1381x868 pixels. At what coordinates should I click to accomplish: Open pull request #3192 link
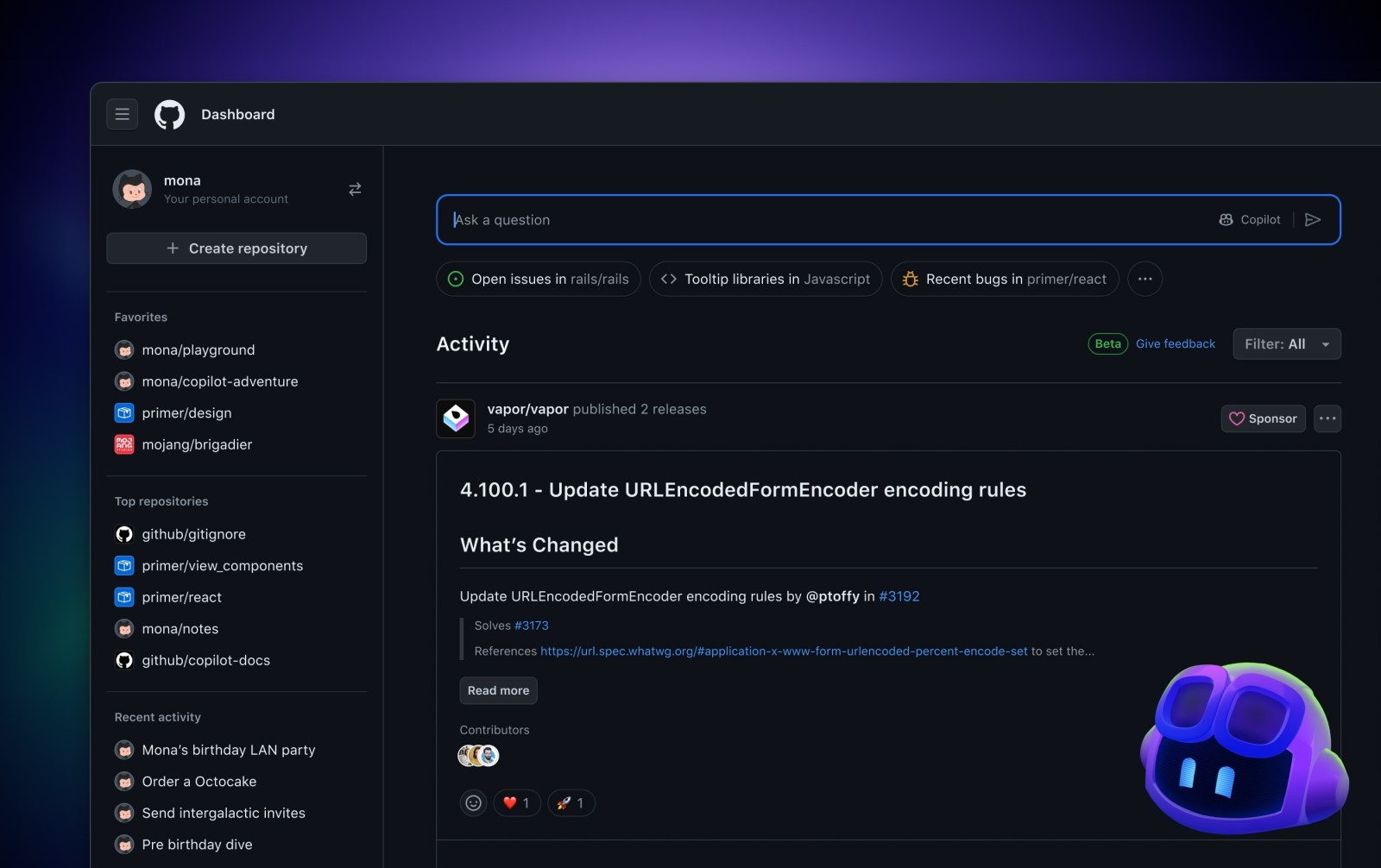[899, 596]
